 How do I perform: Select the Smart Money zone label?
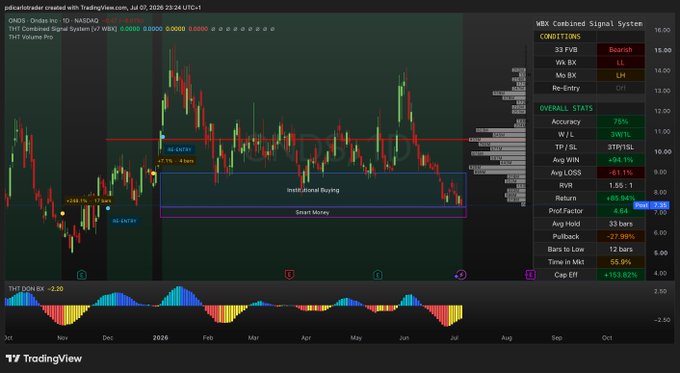click(313, 213)
